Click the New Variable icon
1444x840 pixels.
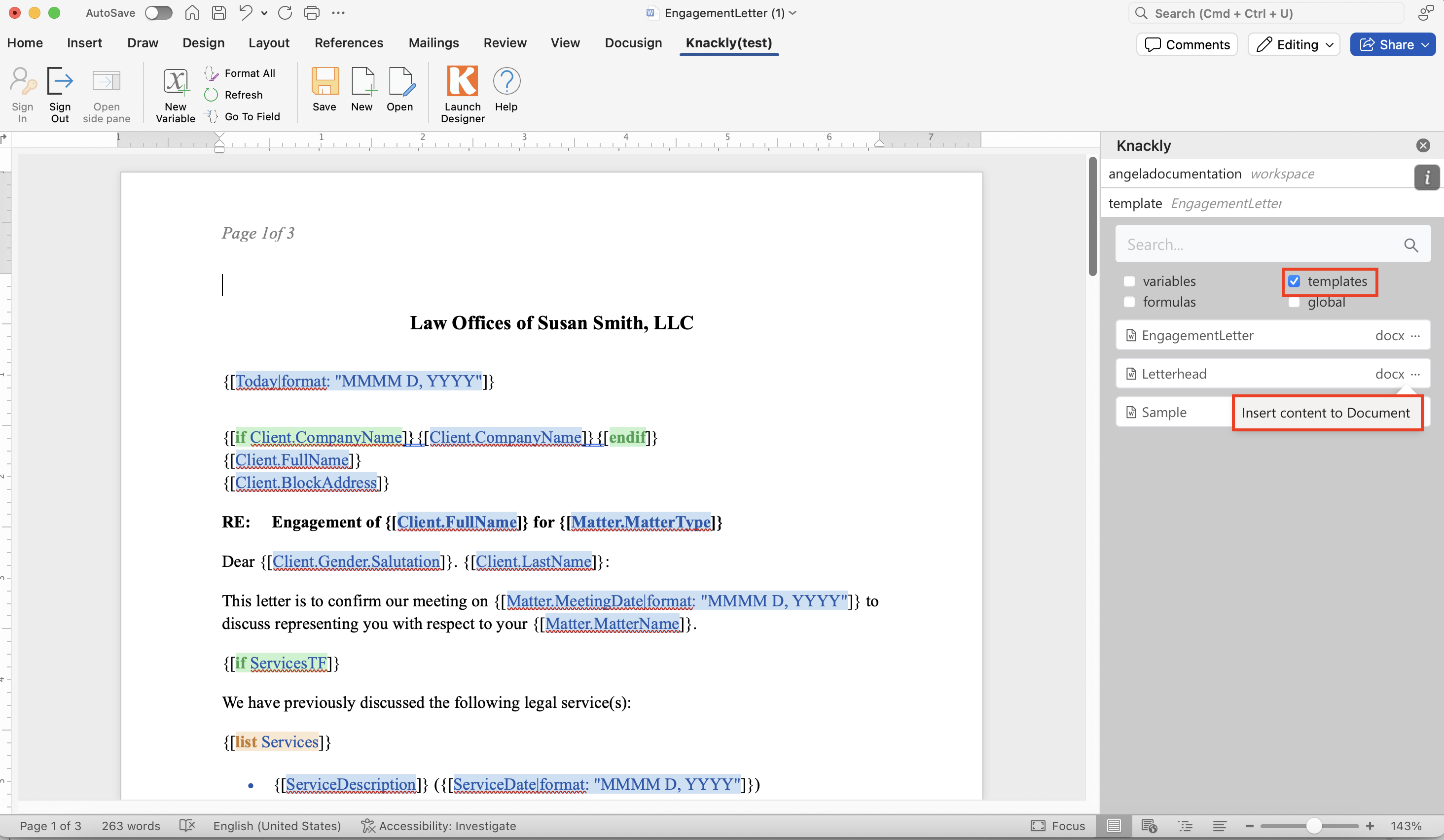(x=176, y=81)
